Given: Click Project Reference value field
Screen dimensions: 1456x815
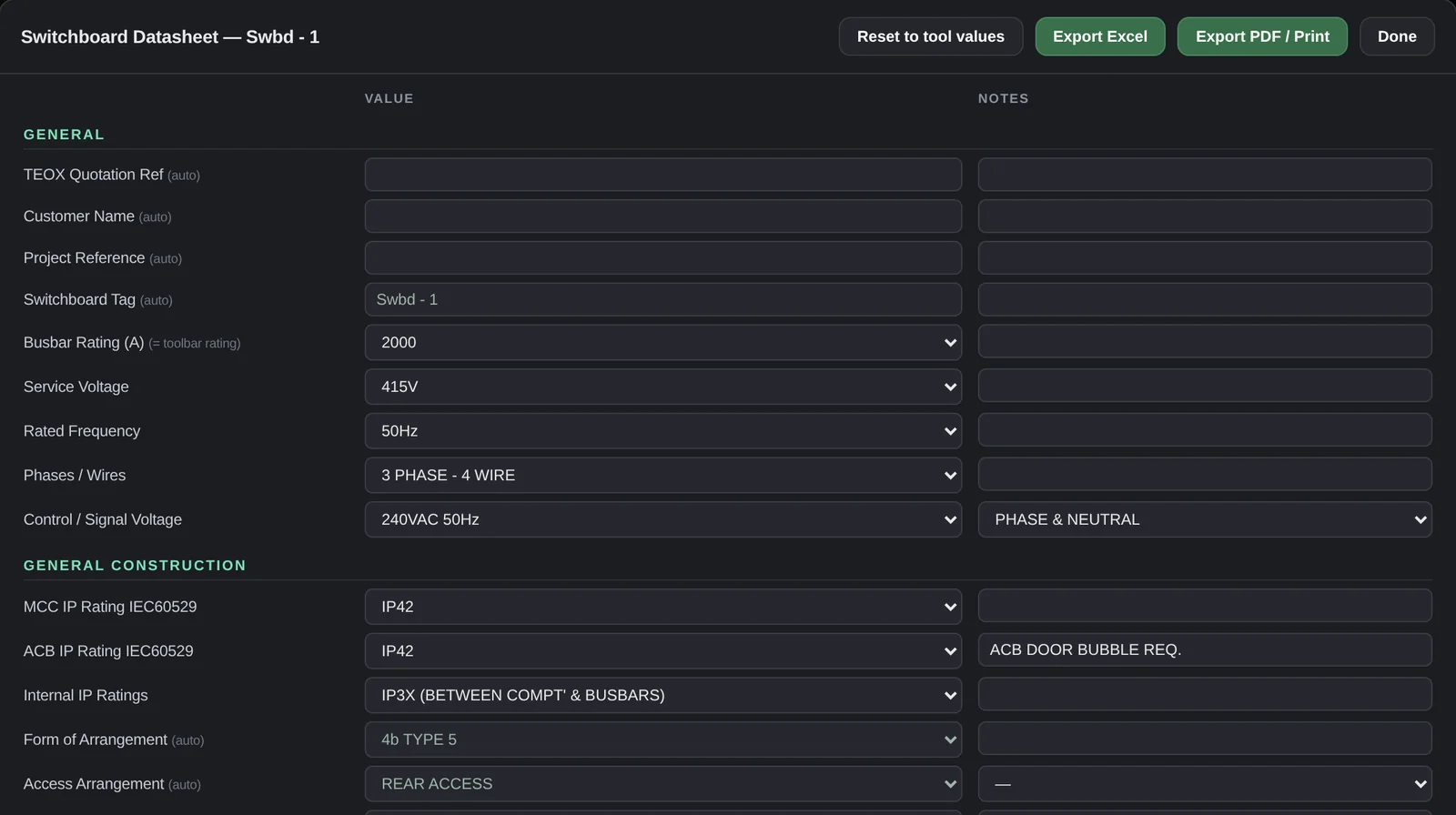Looking at the screenshot, I should pyautogui.click(x=662, y=258).
